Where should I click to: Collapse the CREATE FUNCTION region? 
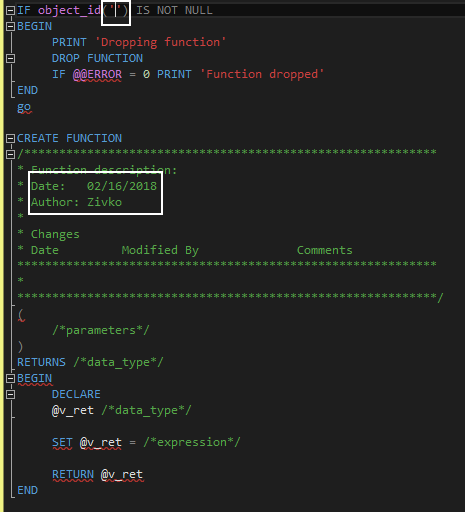pos(11,138)
